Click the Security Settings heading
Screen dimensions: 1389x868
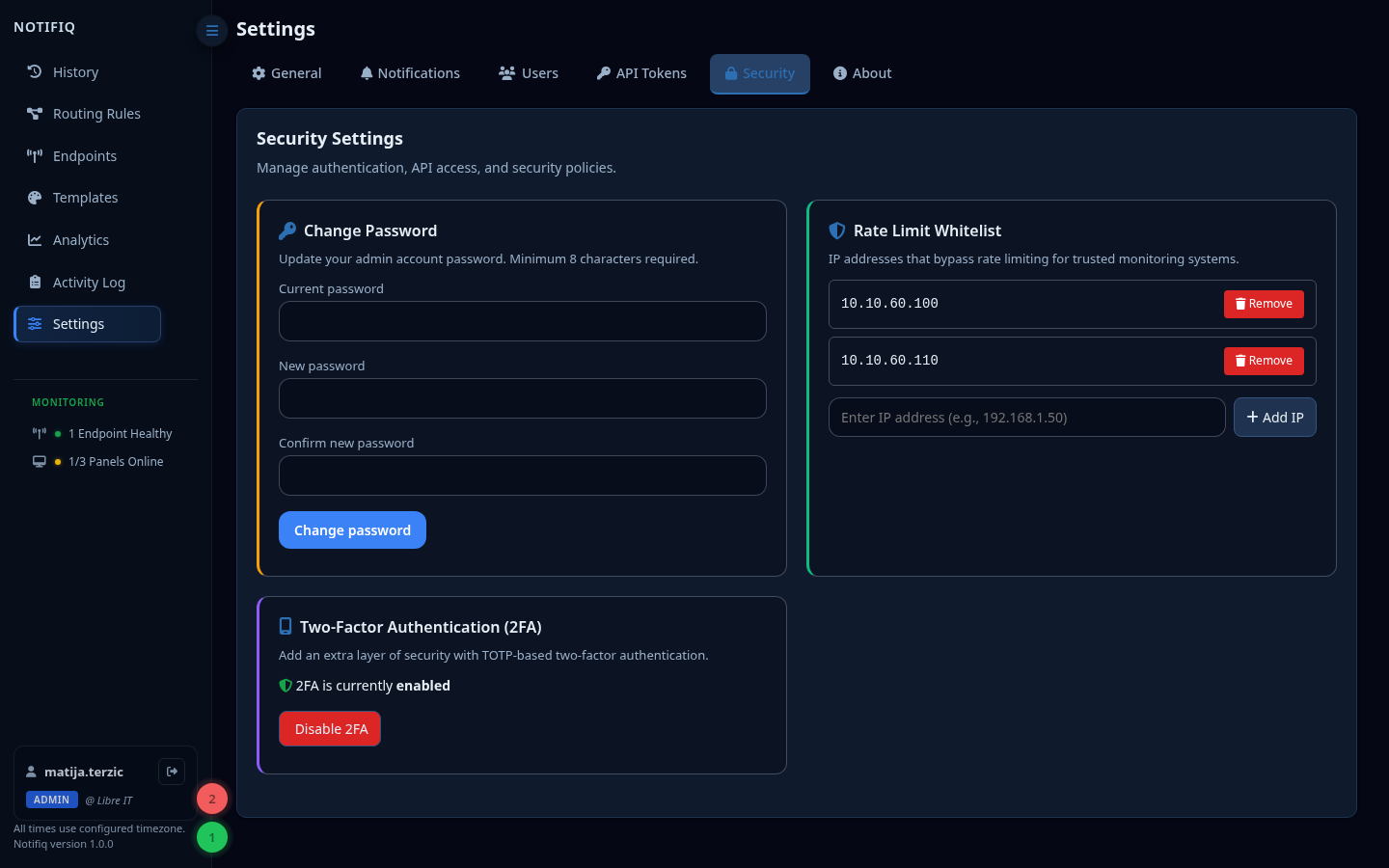pyautogui.click(x=330, y=139)
